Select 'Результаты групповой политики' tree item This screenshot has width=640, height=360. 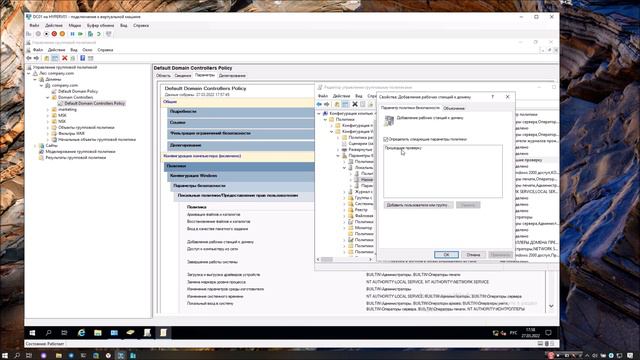pyautogui.click(x=76, y=158)
